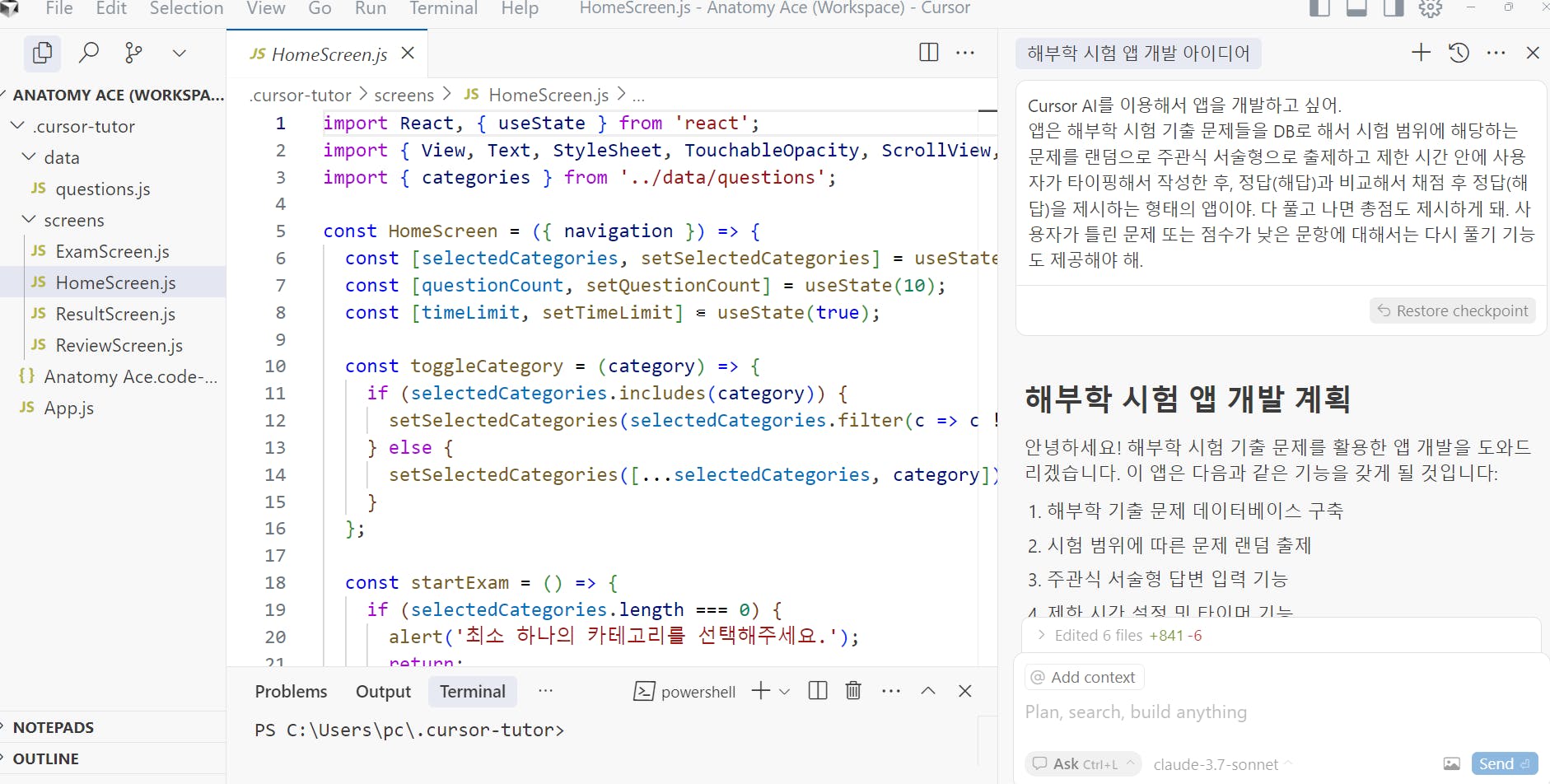This screenshot has height=784, width=1550.
Task: Click the Add context button
Action: point(1084,678)
